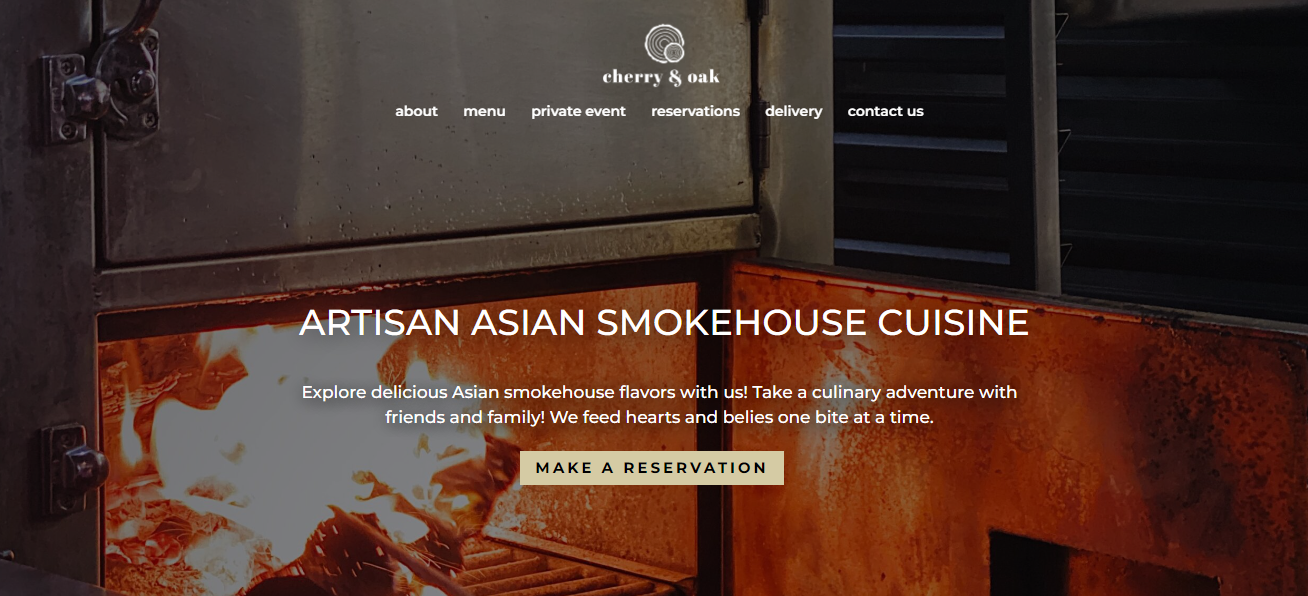The image size is (1308, 596).
Task: Click the tree-ring logo icon
Action: point(664,45)
